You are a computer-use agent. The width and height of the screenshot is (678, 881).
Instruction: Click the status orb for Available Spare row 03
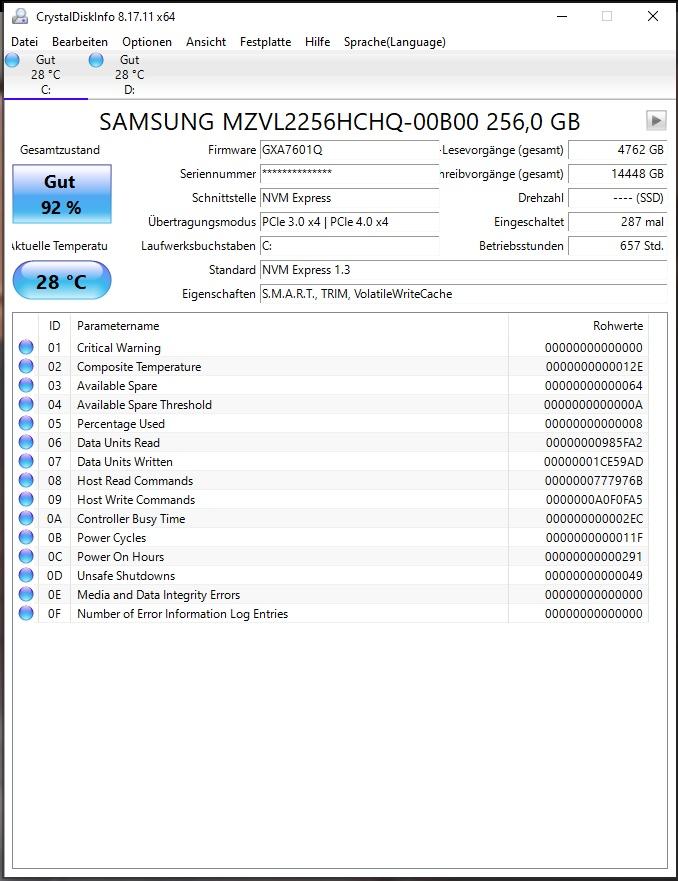(x=26, y=385)
